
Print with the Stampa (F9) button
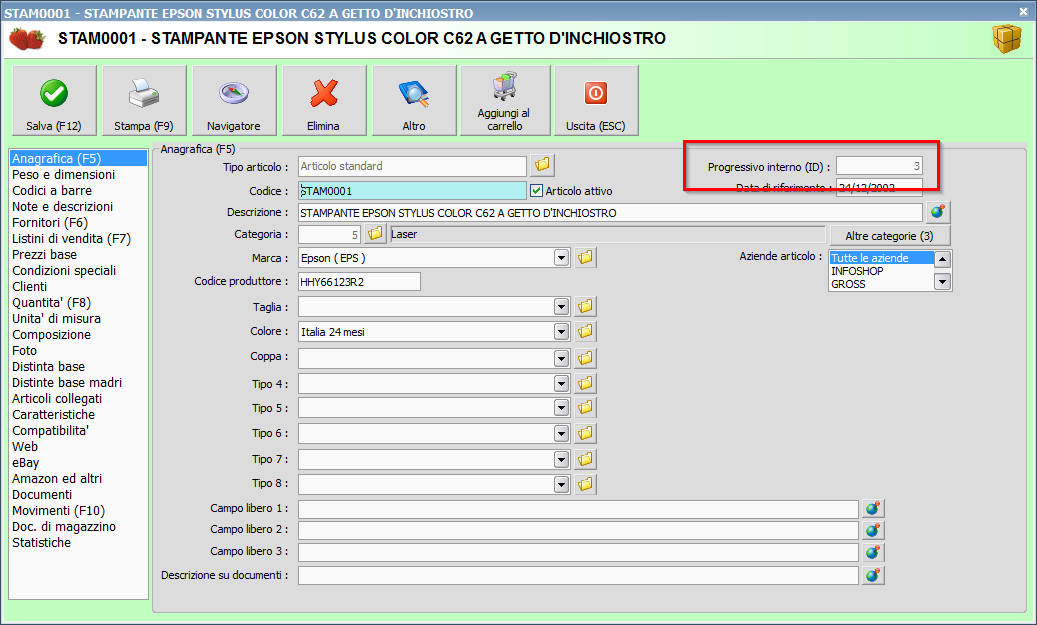click(144, 101)
